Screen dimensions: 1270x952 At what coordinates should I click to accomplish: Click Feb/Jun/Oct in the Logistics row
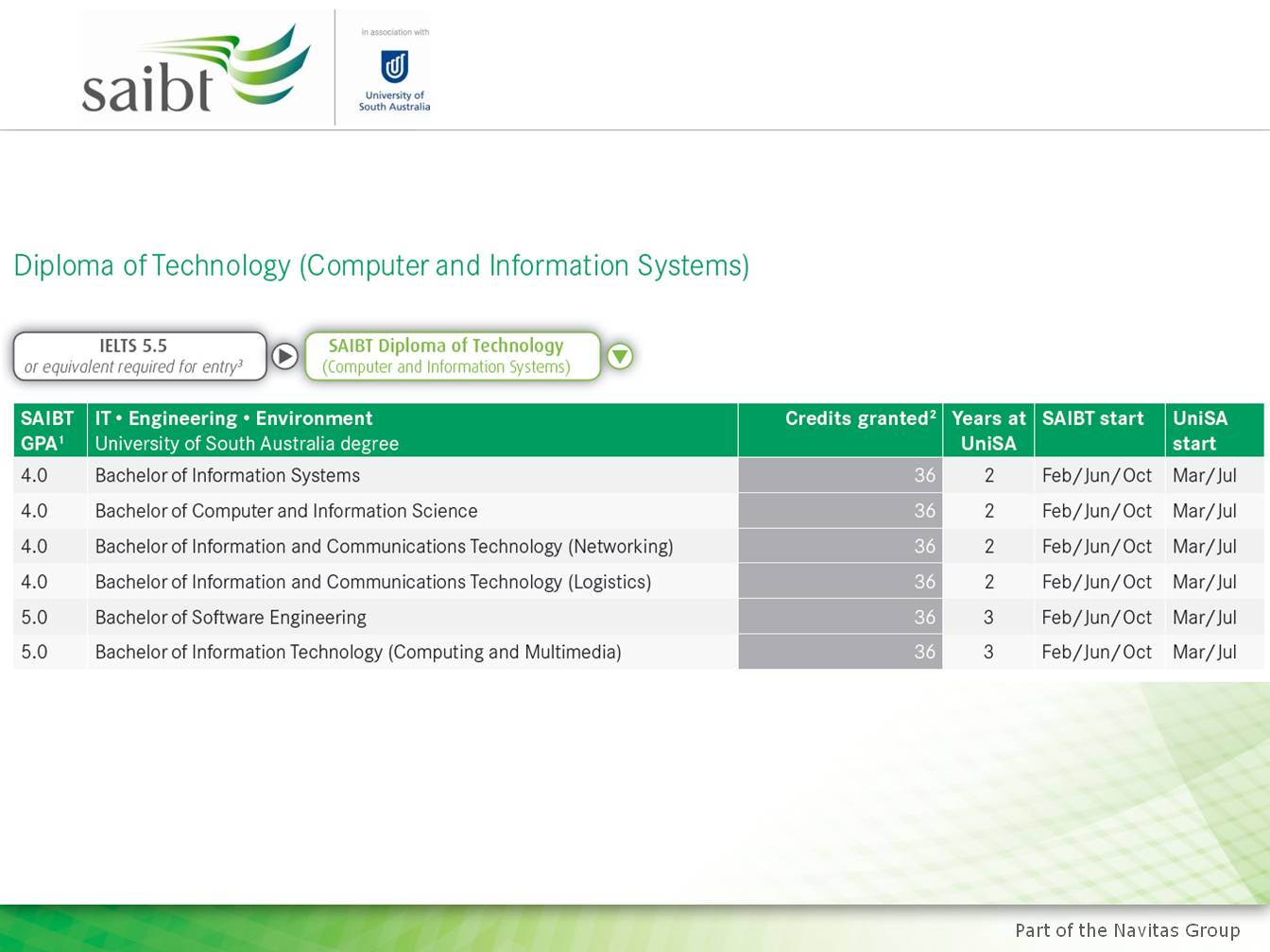(1097, 582)
